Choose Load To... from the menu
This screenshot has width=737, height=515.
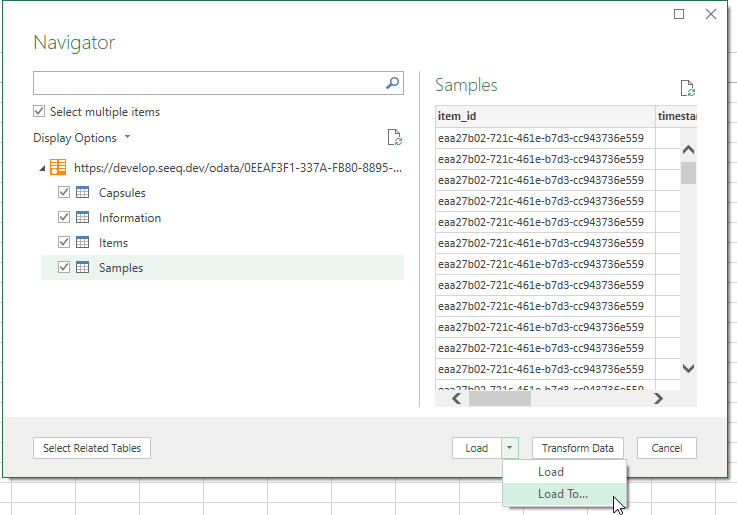[563, 494]
